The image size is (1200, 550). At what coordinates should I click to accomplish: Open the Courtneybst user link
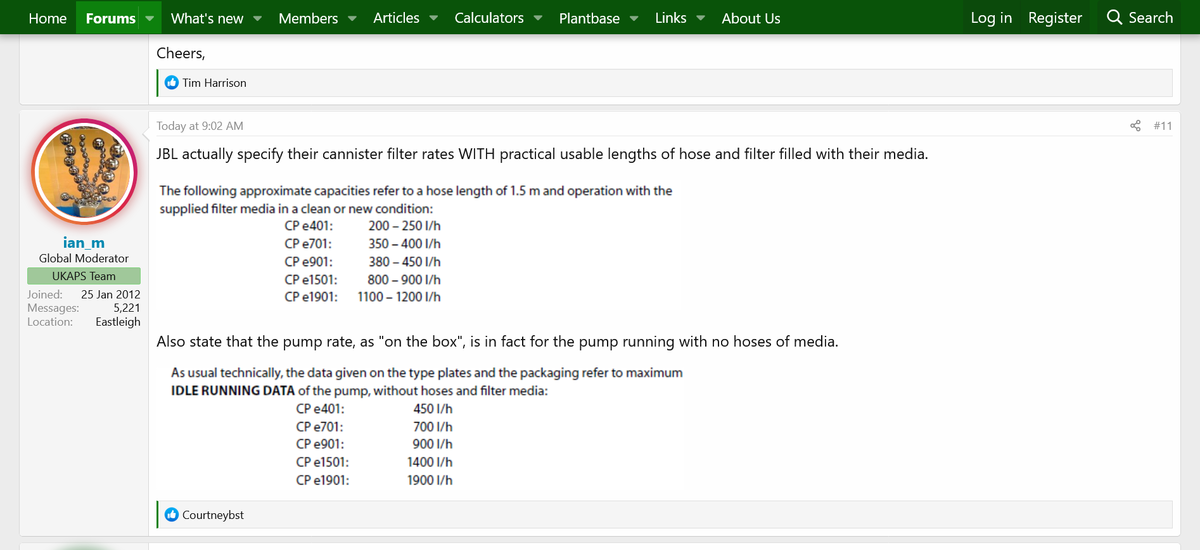(213, 515)
